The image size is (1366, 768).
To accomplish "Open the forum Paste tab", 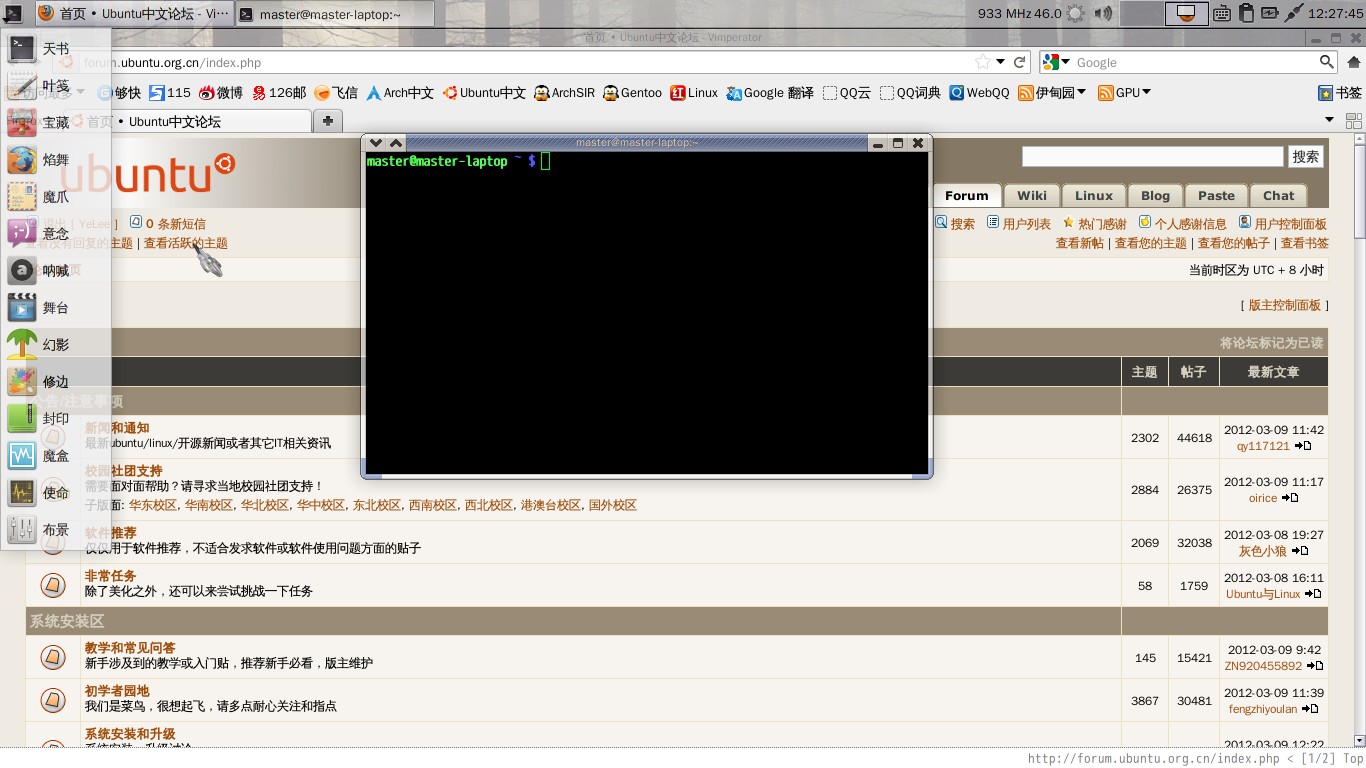I will click(x=1216, y=195).
